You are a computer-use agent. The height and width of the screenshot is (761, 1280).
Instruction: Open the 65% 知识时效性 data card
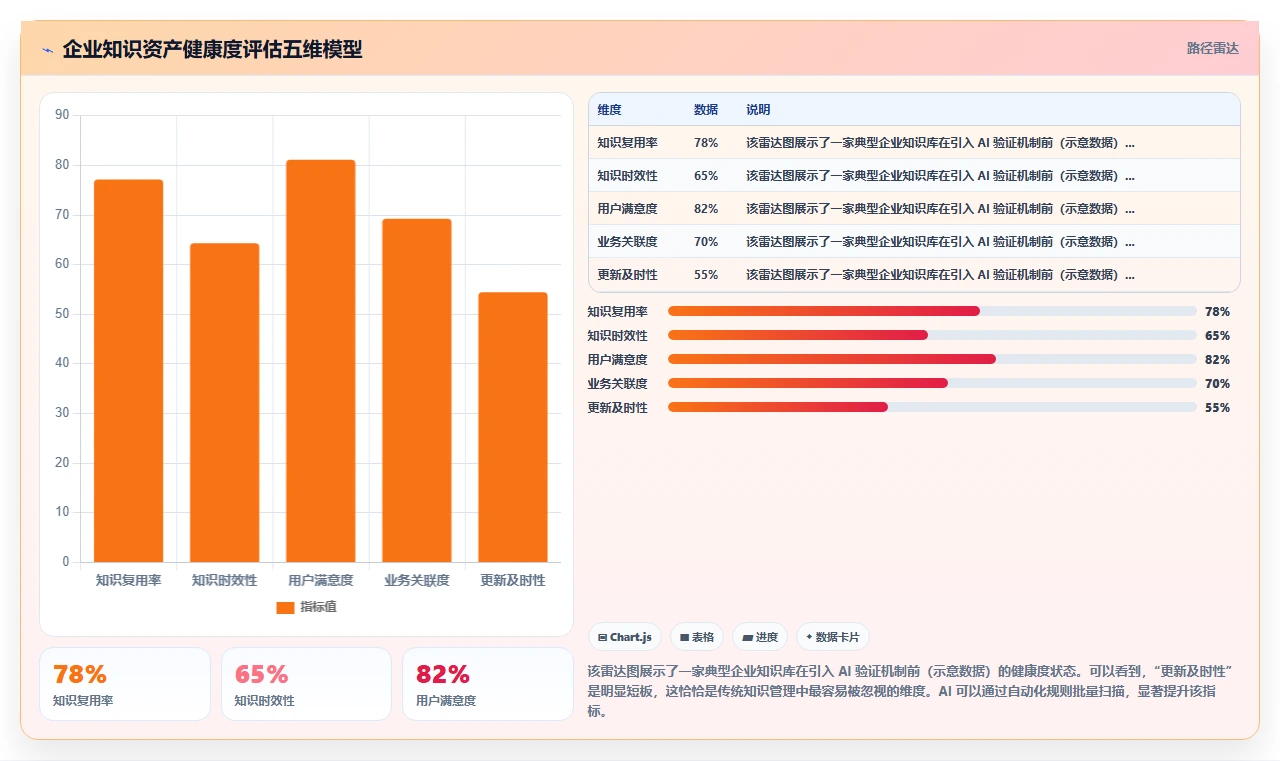[x=306, y=684]
